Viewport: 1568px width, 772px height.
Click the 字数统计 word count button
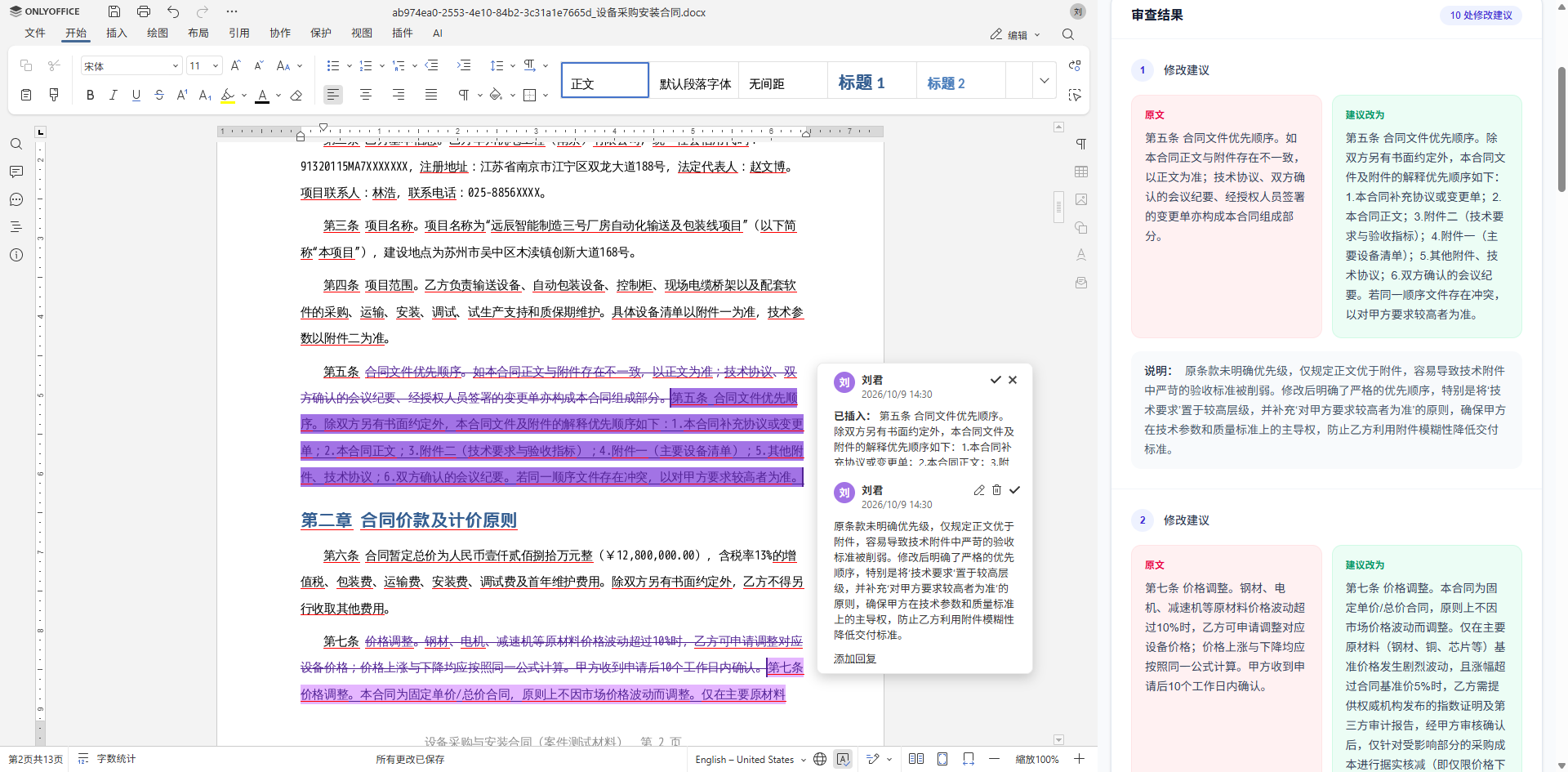(108, 760)
